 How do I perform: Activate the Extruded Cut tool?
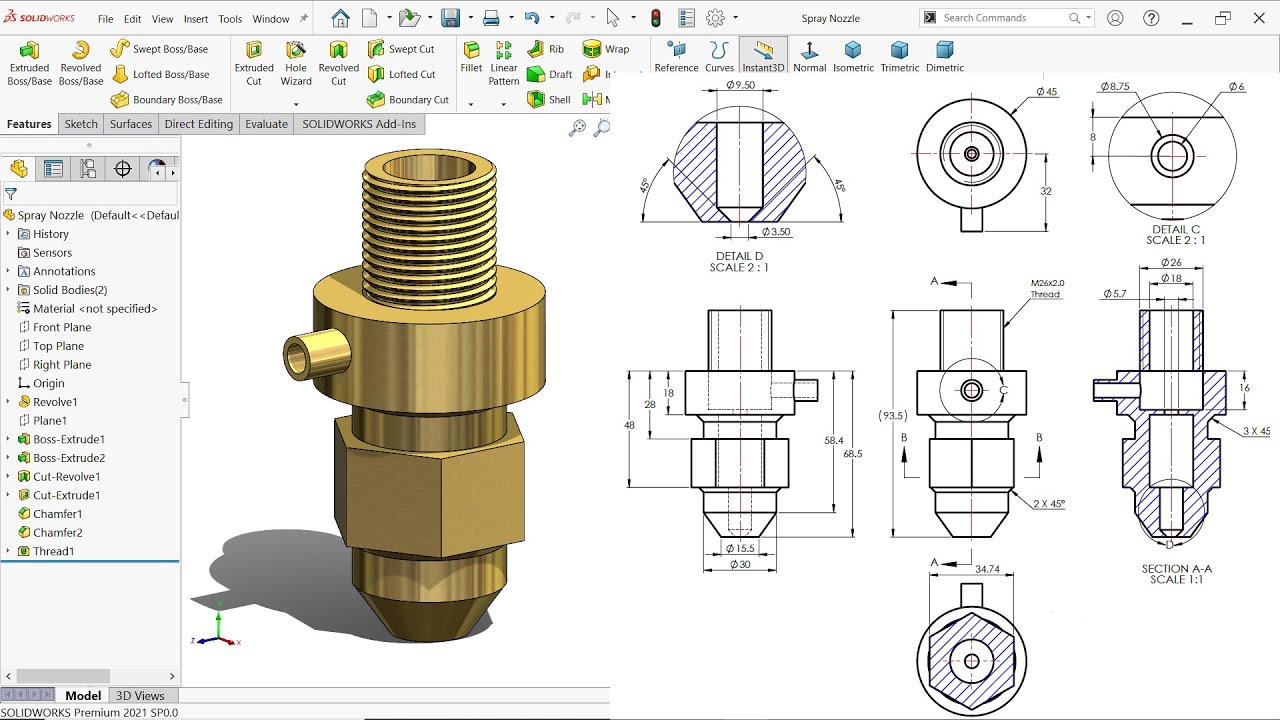(254, 64)
